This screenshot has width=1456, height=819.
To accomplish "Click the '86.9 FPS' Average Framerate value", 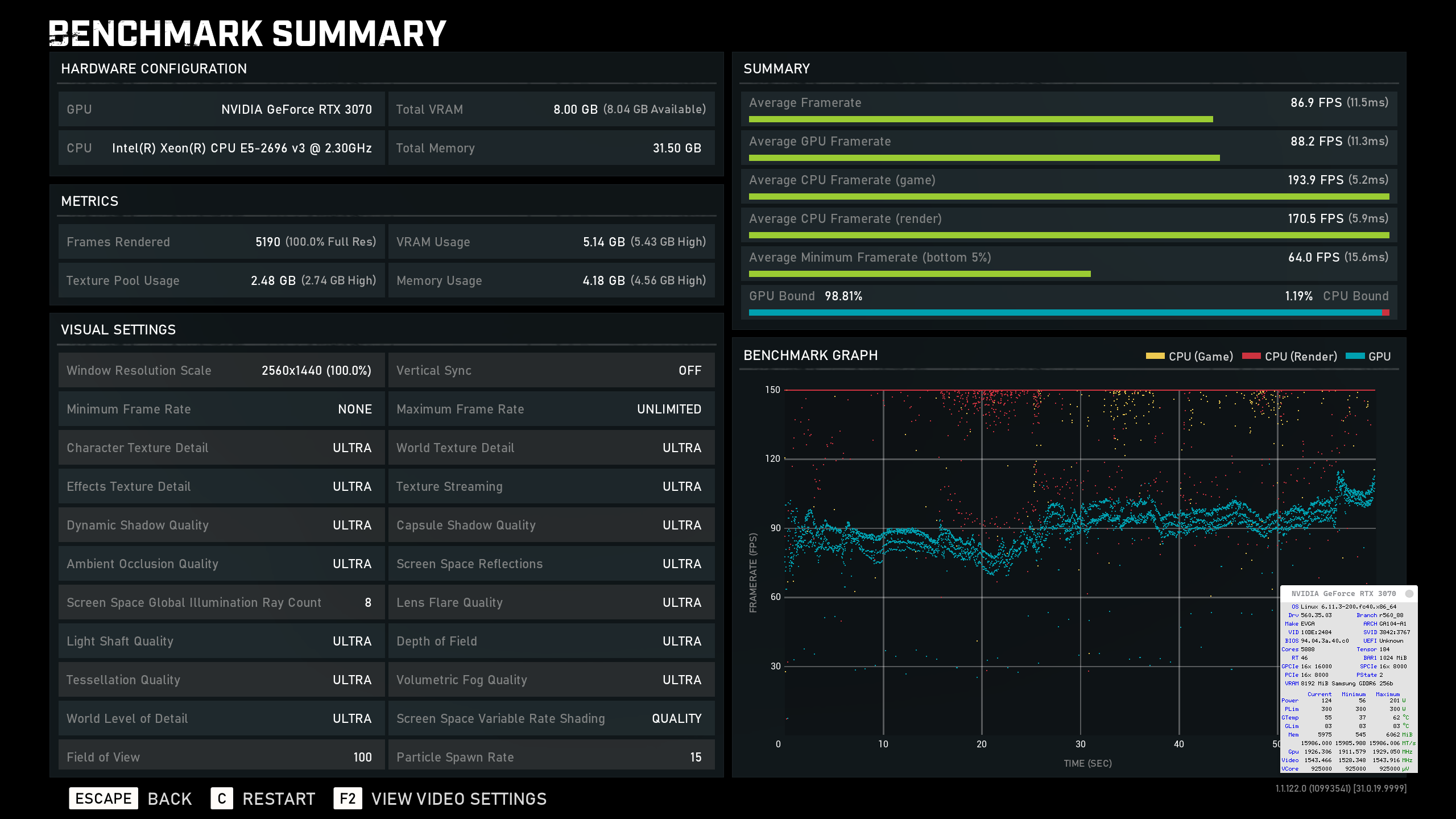I will 1316,102.
